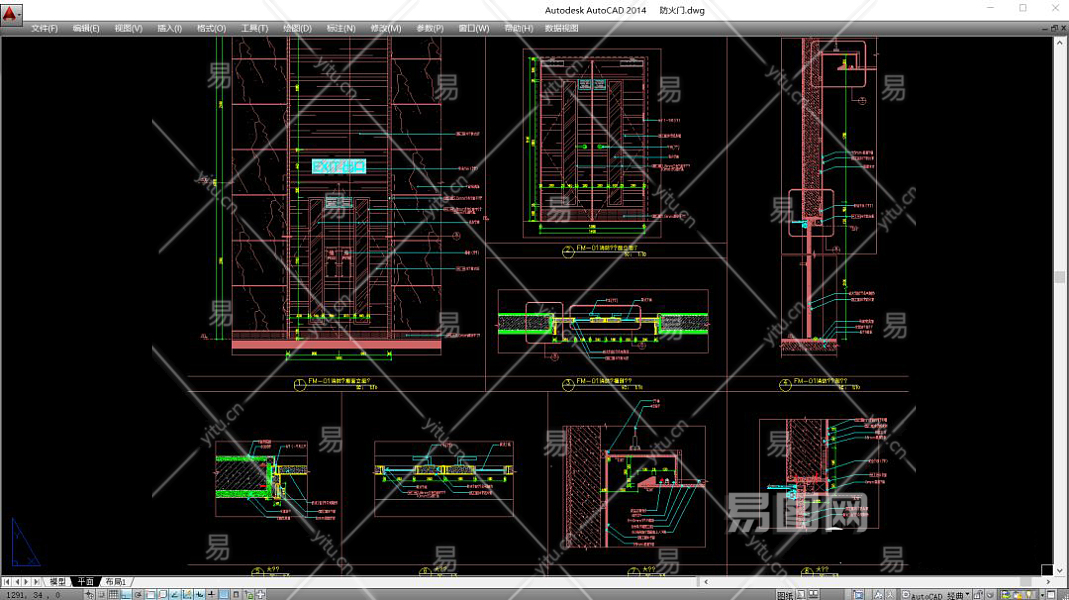Click the workspace switching gear icon
Viewport: 1069px width, 600px height.
904,595
